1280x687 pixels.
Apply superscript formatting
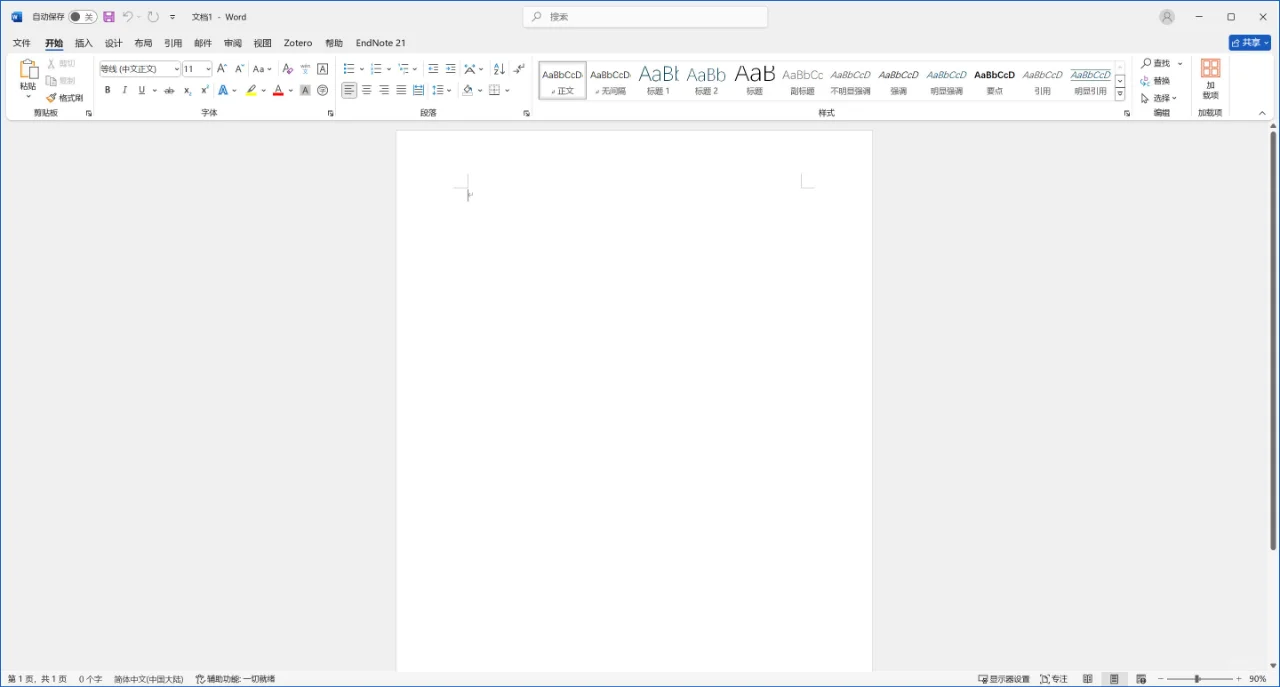[202, 90]
